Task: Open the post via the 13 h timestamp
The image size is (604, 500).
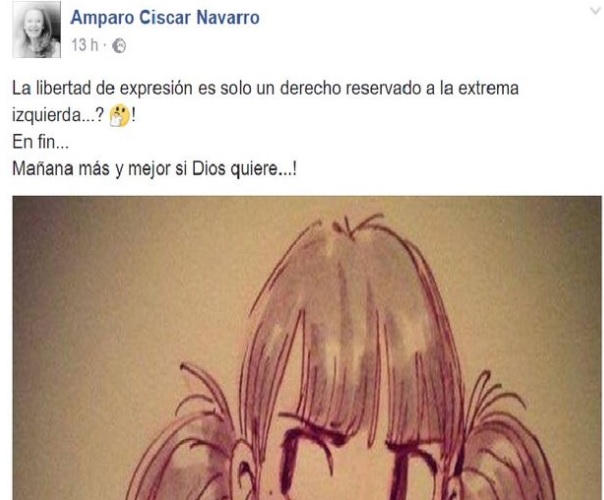Action: (x=85, y=45)
